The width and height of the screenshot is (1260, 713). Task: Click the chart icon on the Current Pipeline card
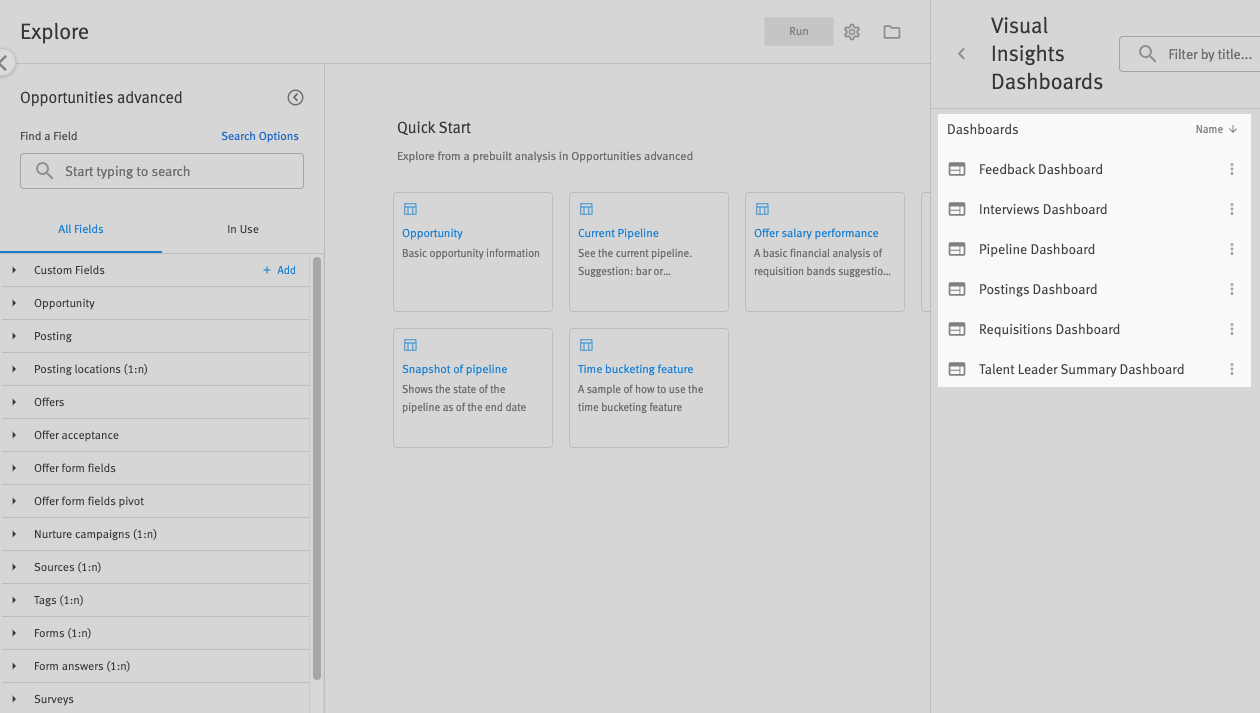click(586, 209)
